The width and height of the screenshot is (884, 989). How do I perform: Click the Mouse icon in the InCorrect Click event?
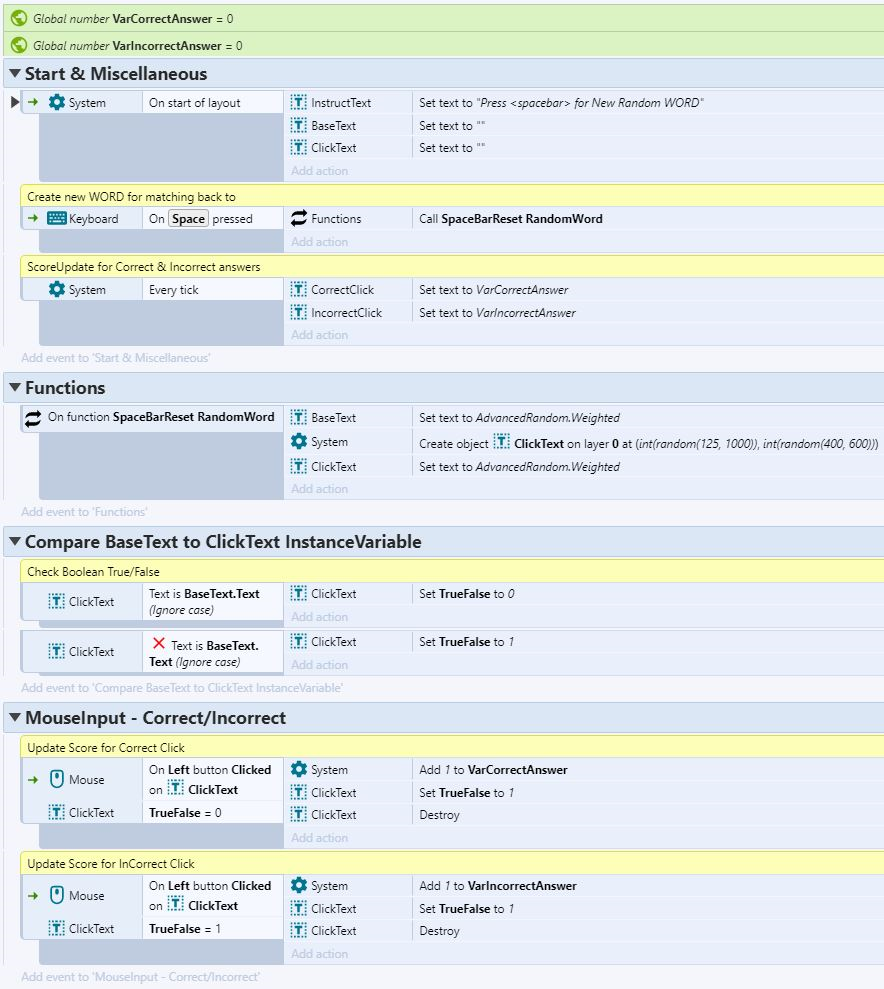point(57,895)
